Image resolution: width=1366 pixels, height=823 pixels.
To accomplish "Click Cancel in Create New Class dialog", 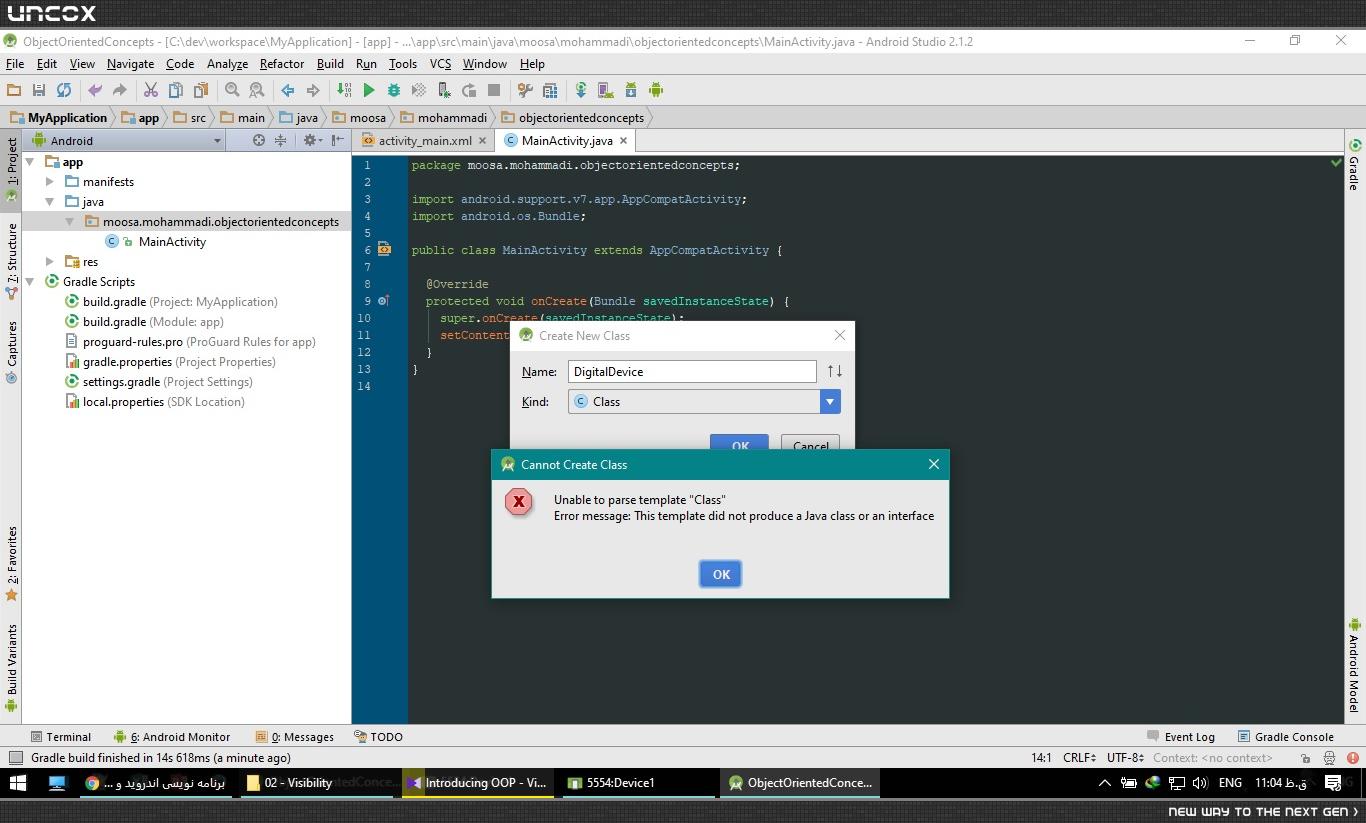I will (x=810, y=443).
